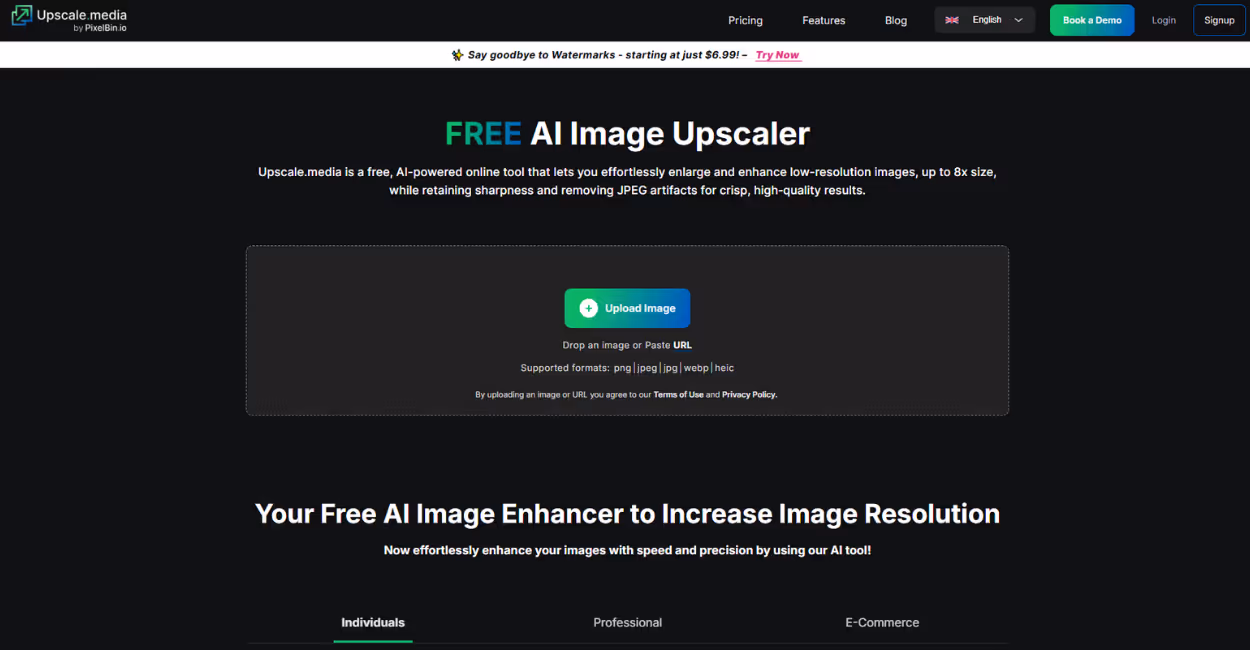The image size is (1250, 650).
Task: Go to the Blog page
Action: coord(896,20)
